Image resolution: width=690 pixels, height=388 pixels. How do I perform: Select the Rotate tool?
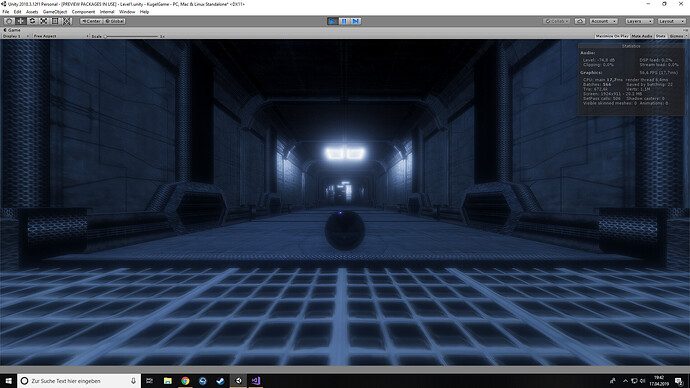tap(32, 21)
